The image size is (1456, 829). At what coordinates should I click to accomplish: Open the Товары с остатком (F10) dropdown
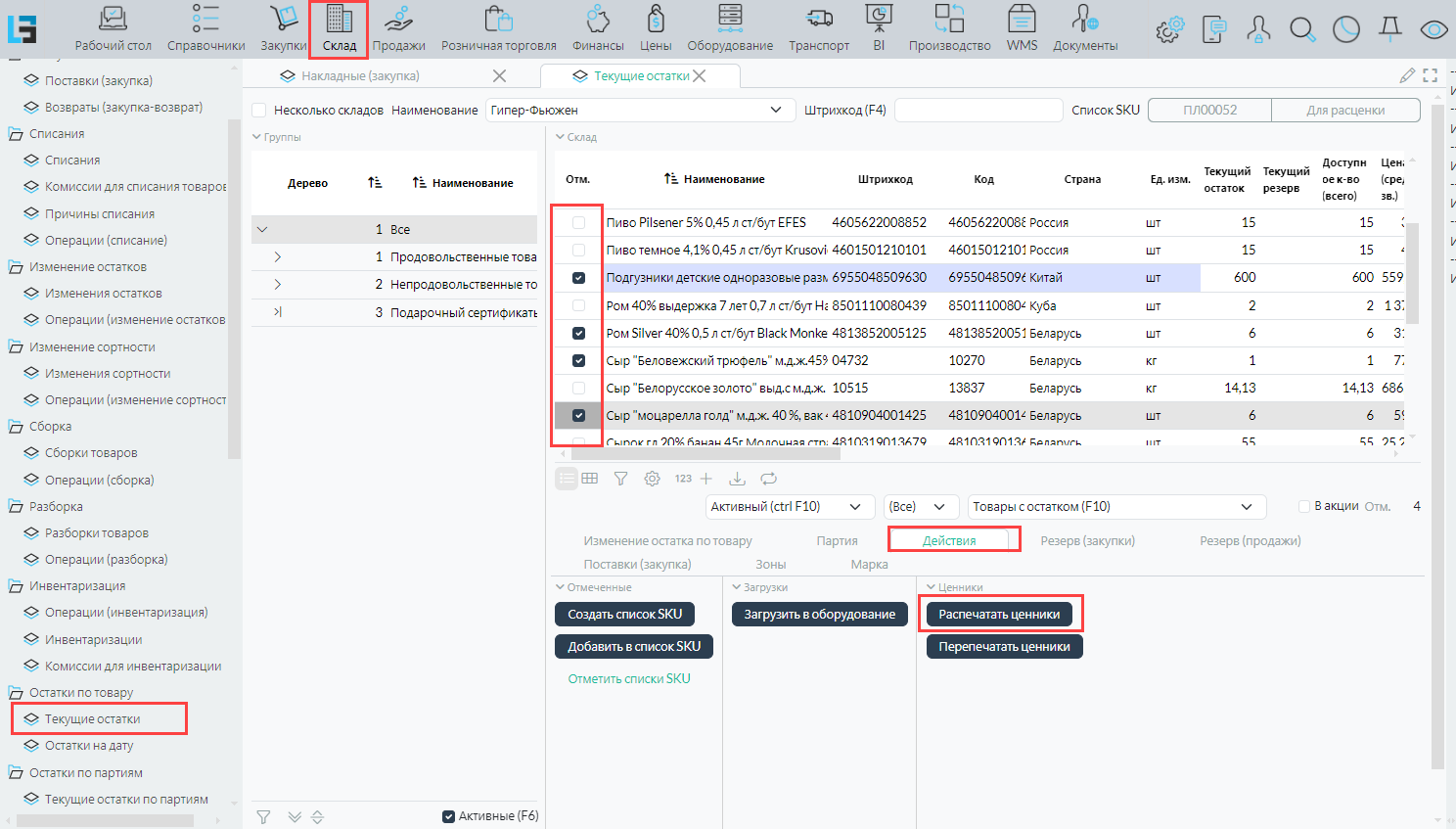(1115, 507)
